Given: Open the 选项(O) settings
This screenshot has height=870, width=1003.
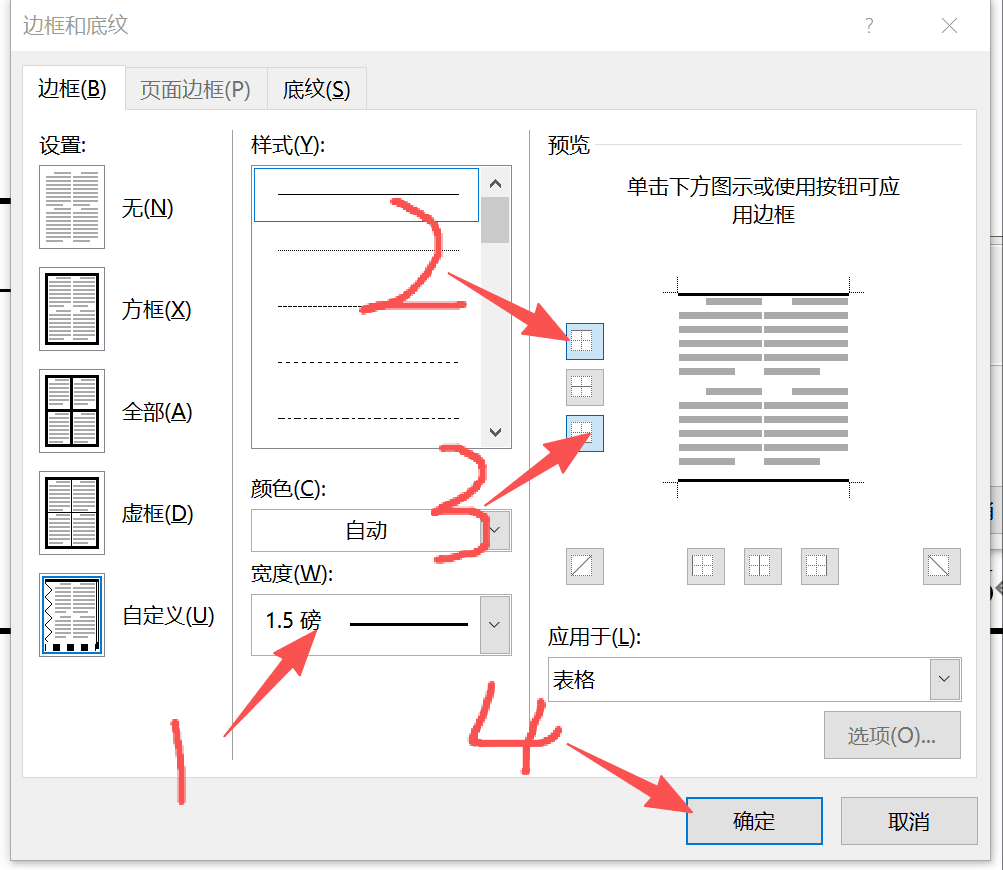Looking at the screenshot, I should pyautogui.click(x=891, y=735).
